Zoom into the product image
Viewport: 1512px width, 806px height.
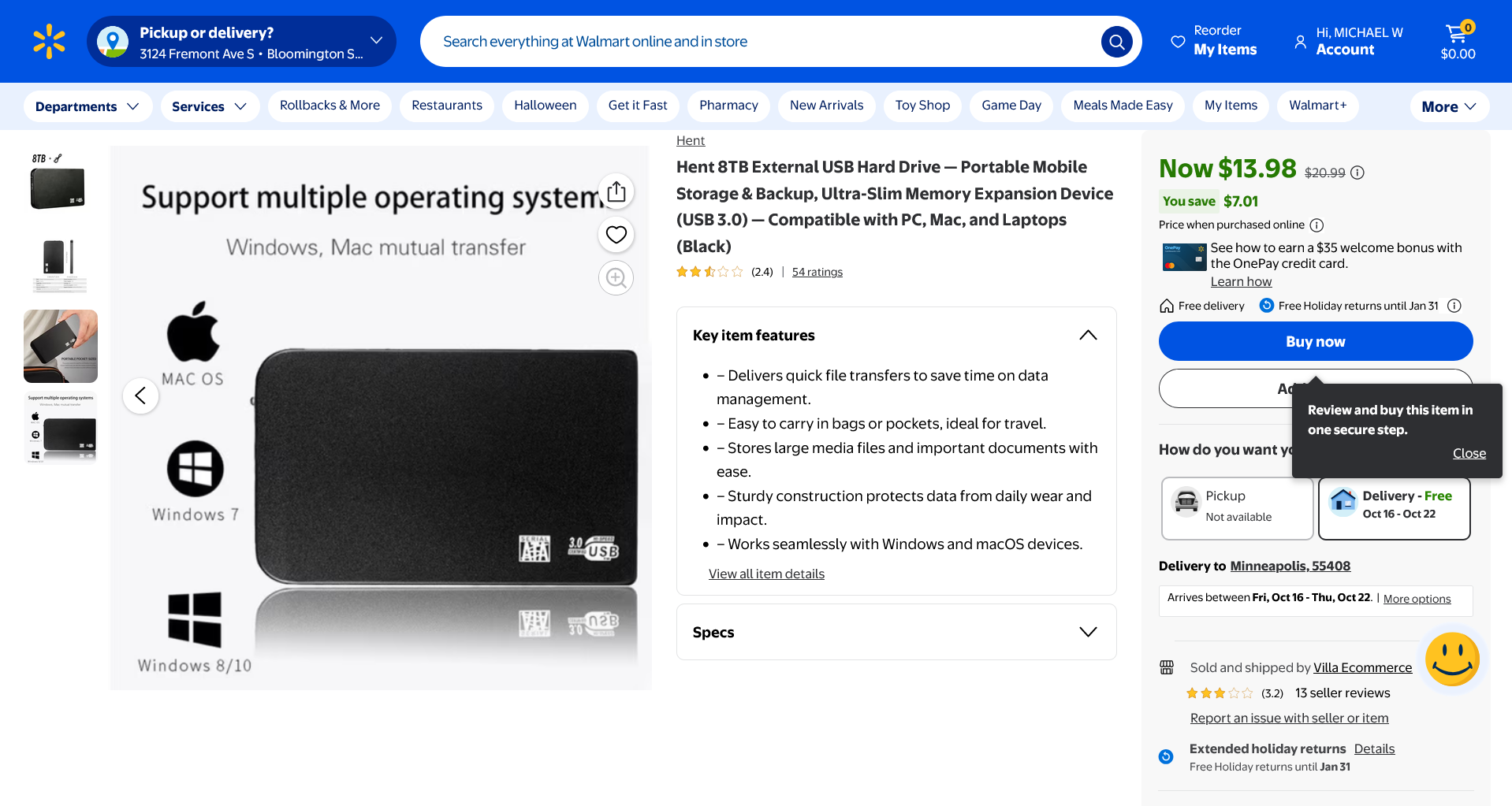(x=616, y=278)
